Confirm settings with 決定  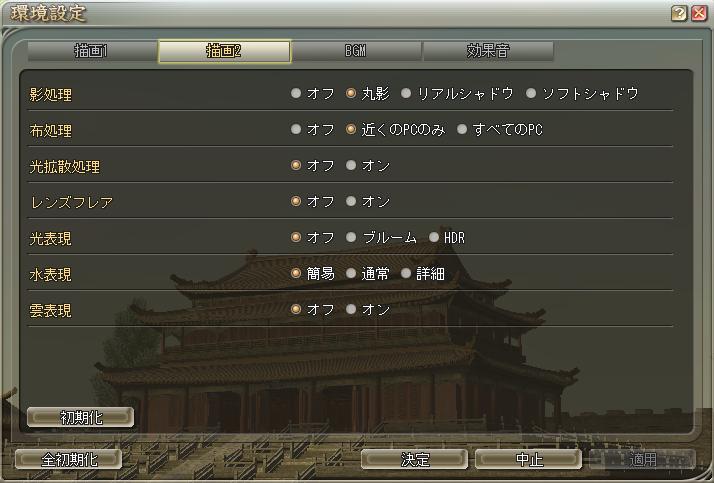click(x=414, y=459)
